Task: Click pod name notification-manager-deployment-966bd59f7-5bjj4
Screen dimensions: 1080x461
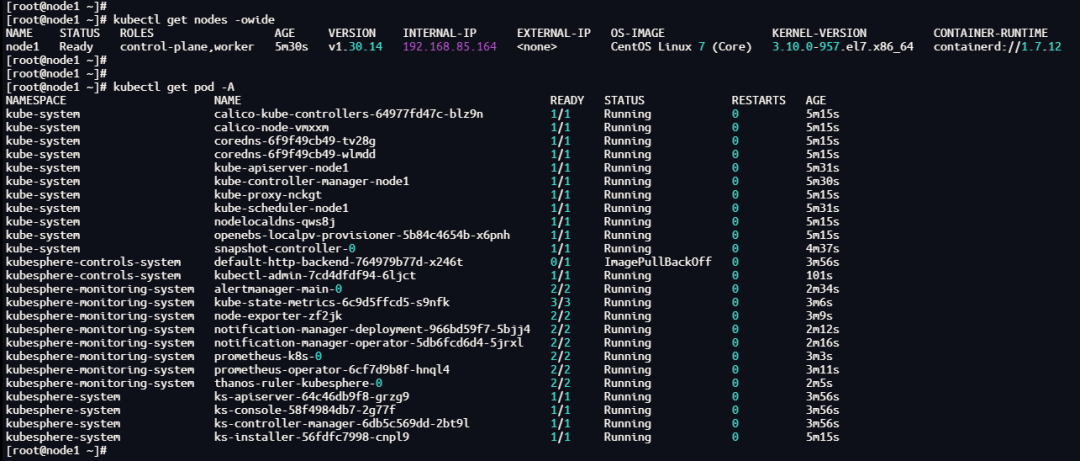Action: pos(372,329)
